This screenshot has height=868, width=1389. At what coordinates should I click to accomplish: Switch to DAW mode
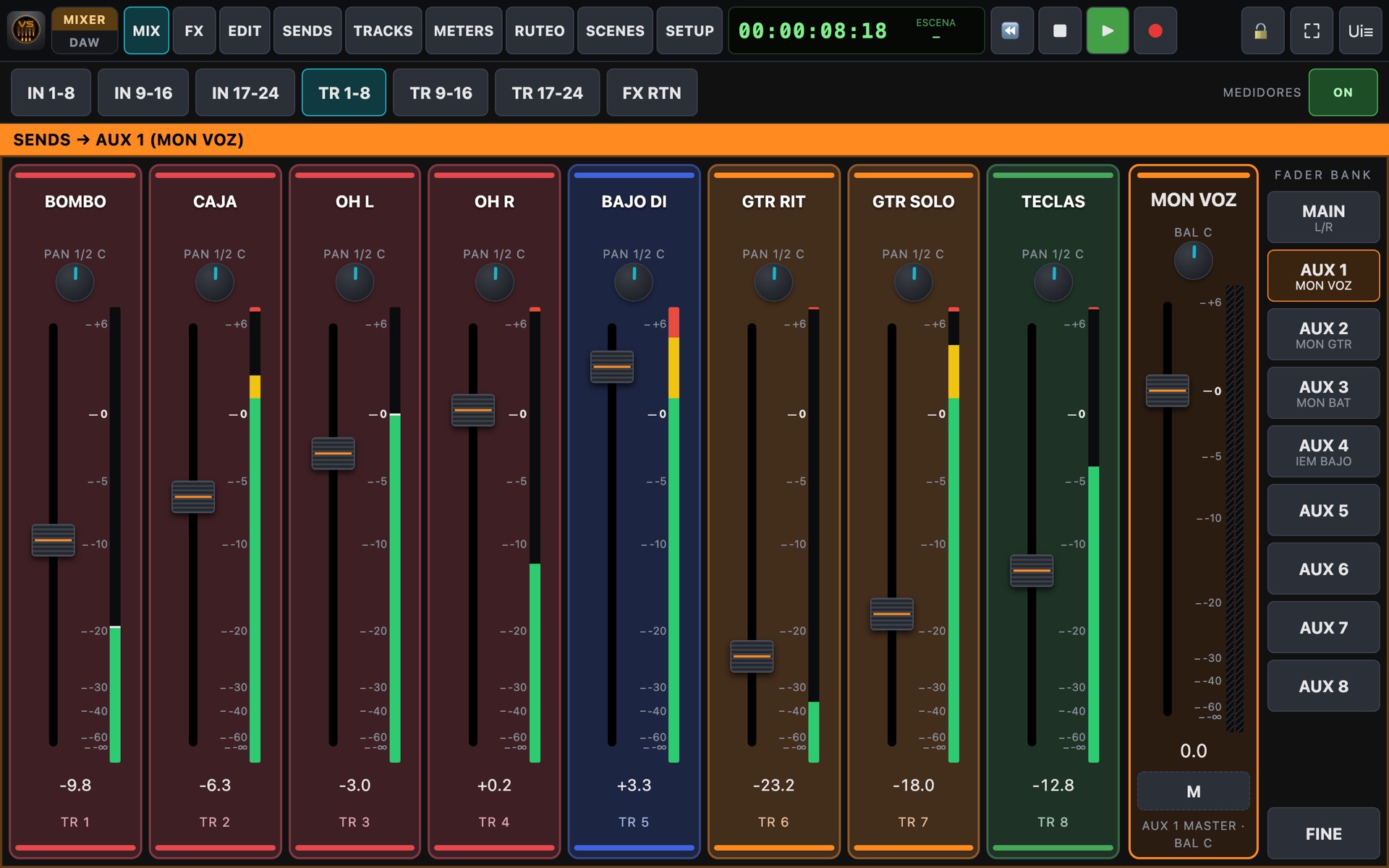point(84,42)
